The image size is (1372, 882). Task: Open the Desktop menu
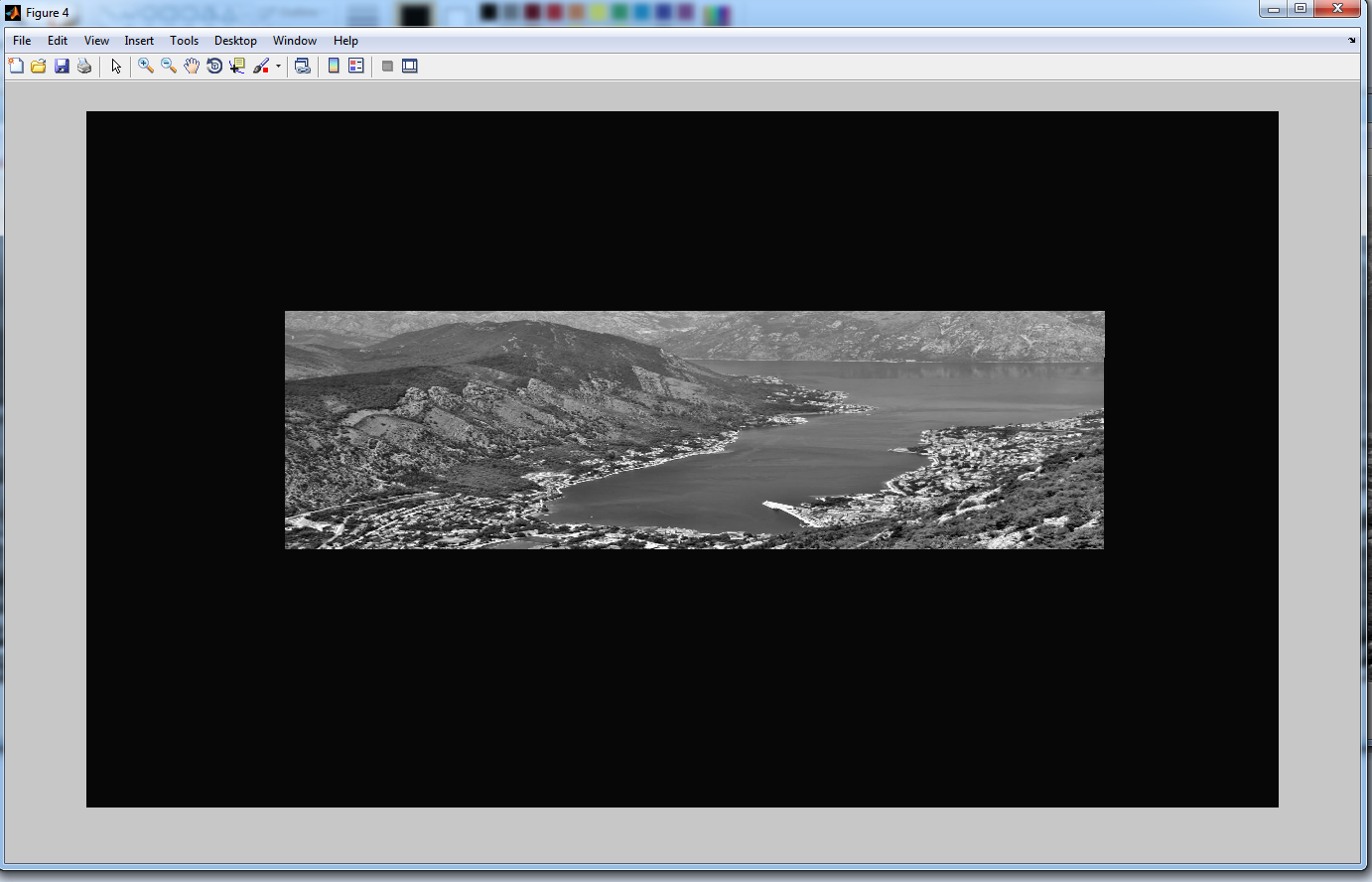(x=235, y=41)
